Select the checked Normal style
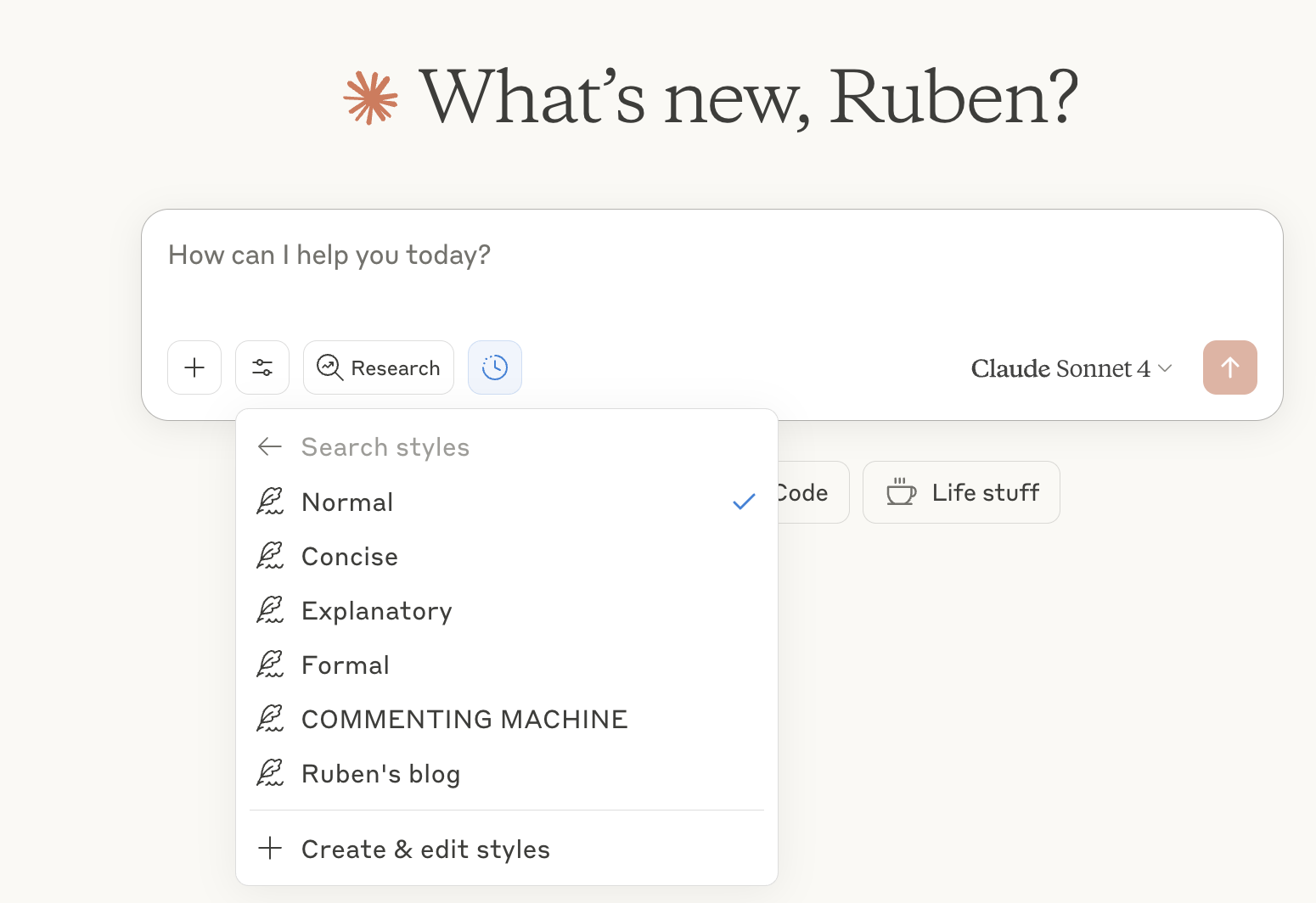This screenshot has height=903, width=1316. point(507,502)
